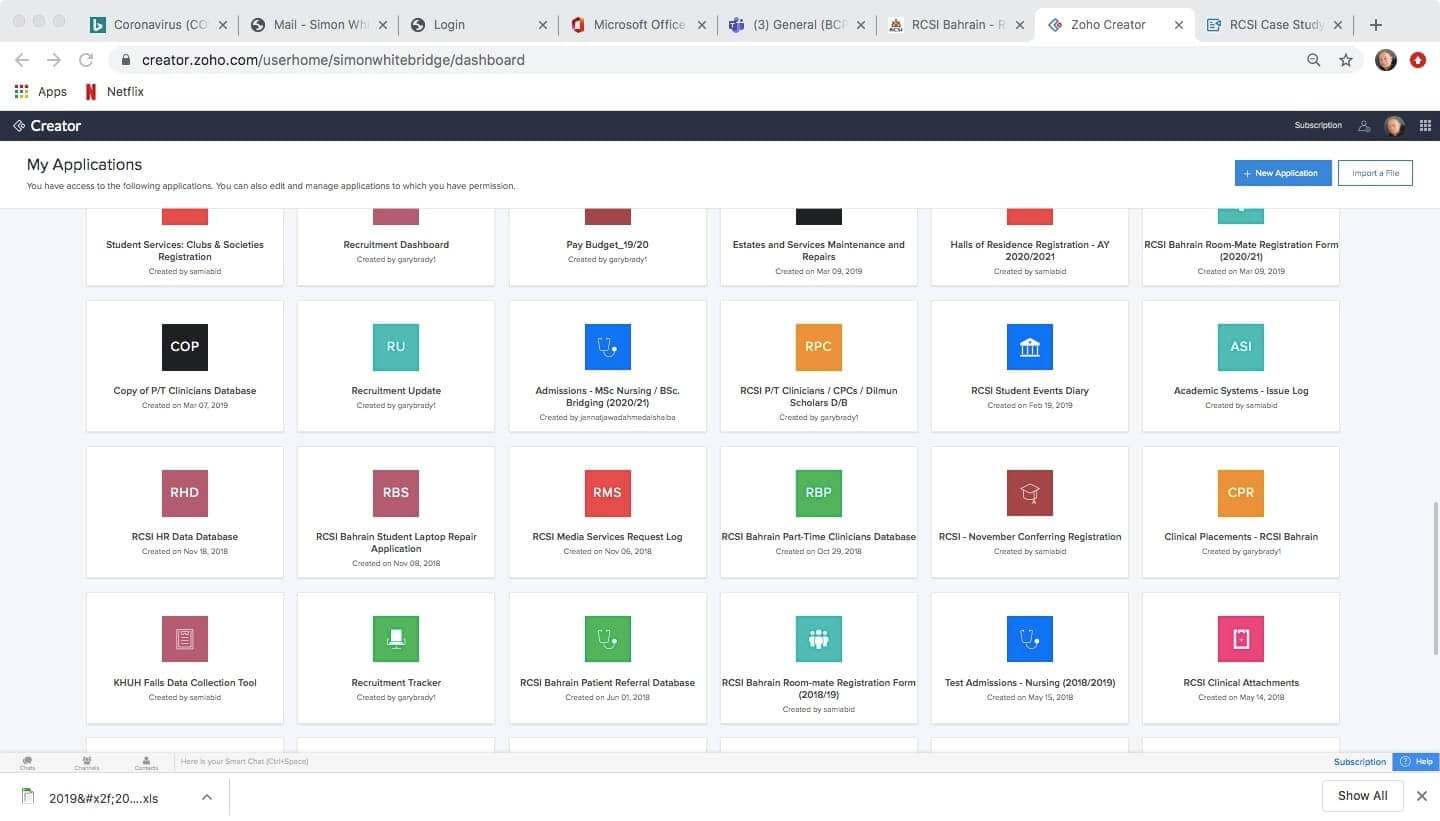Screen dimensions: 1440x821
Task: Click the Patient Referral Database stethoscope icon
Action: [607, 639]
